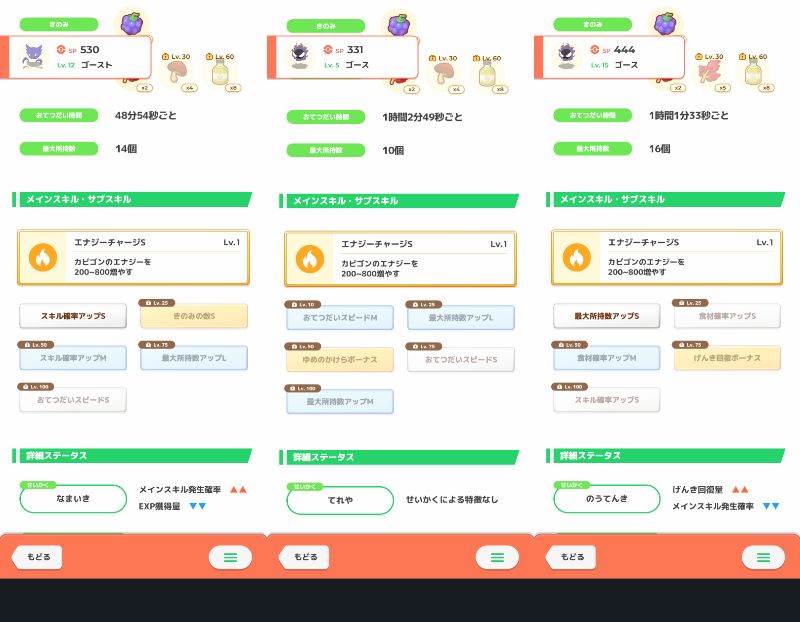This screenshot has width=800, height=622.
Task: Tap the 16個 max carry value
Action: click(x=660, y=148)
